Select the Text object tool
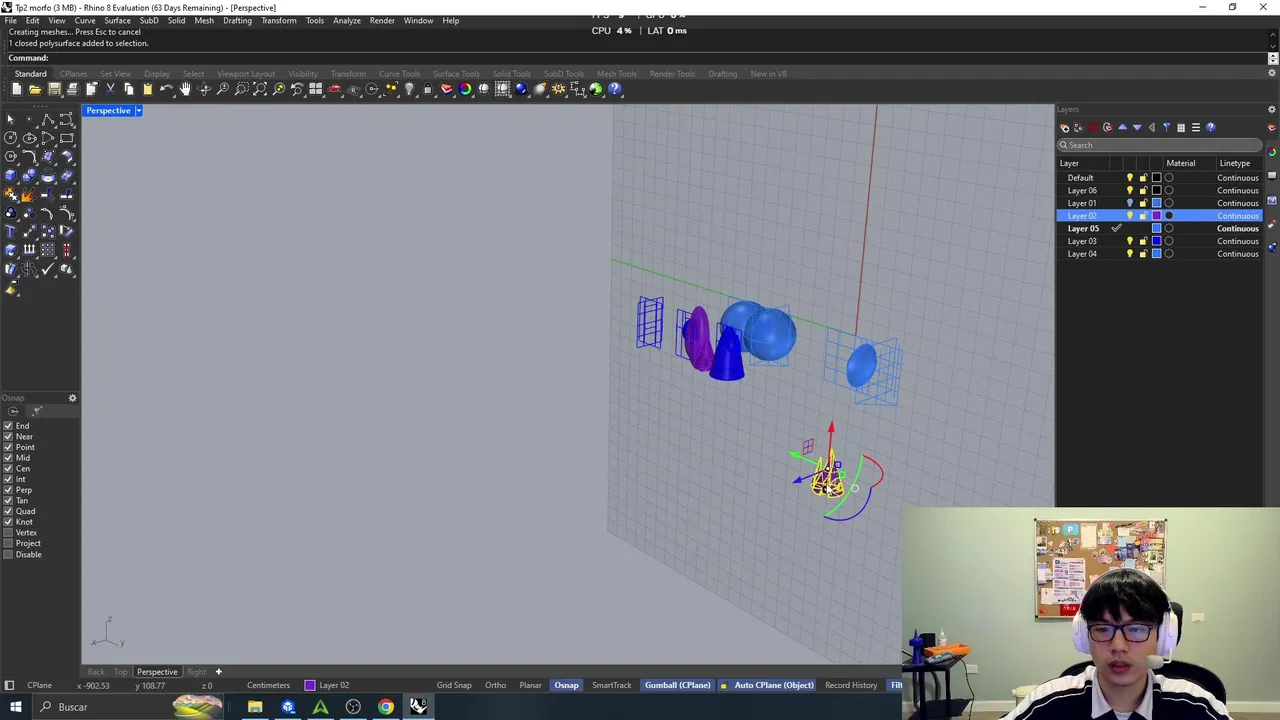 pyautogui.click(x=11, y=231)
